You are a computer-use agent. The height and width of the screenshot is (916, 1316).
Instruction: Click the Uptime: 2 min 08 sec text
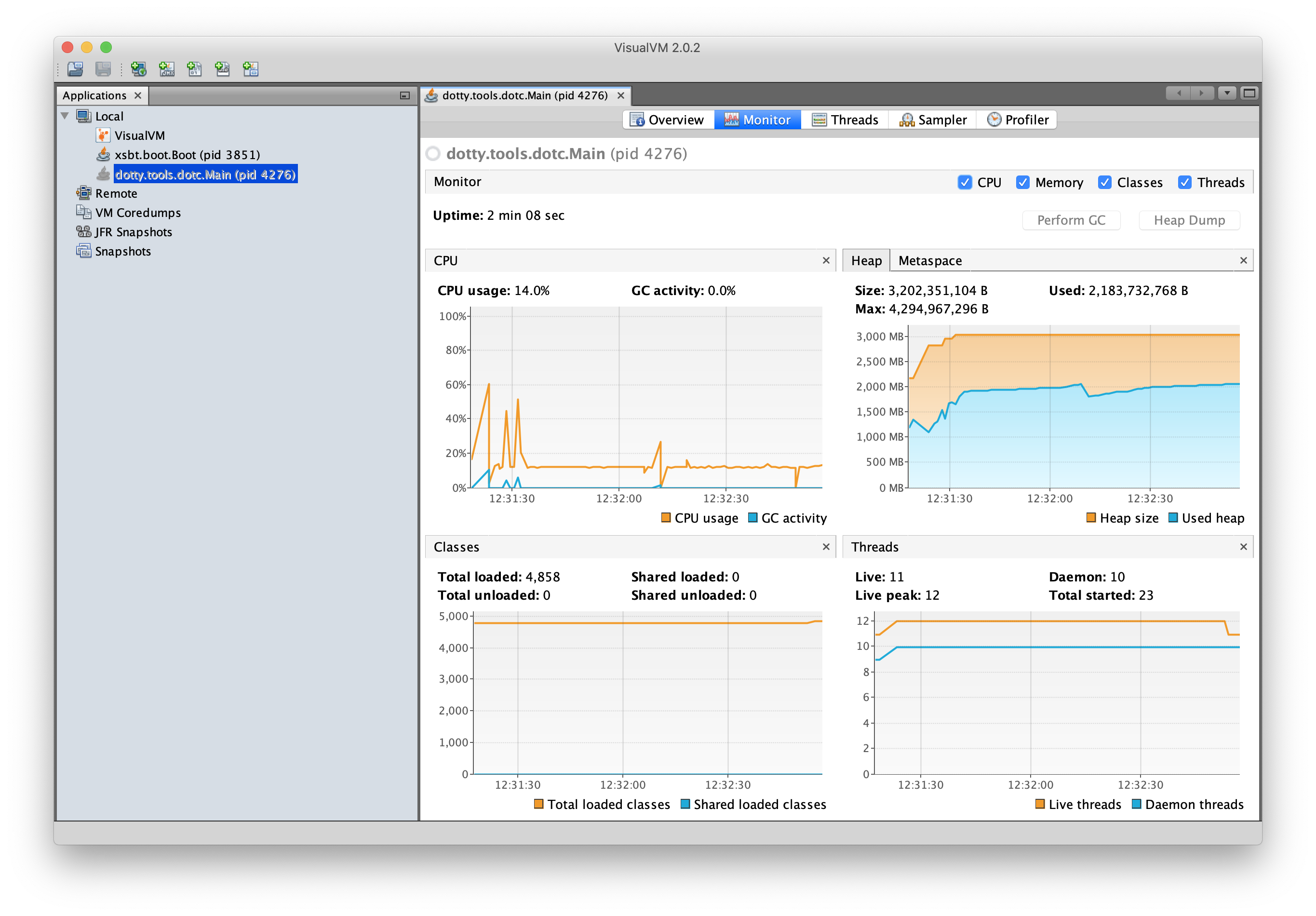pyautogui.click(x=498, y=216)
